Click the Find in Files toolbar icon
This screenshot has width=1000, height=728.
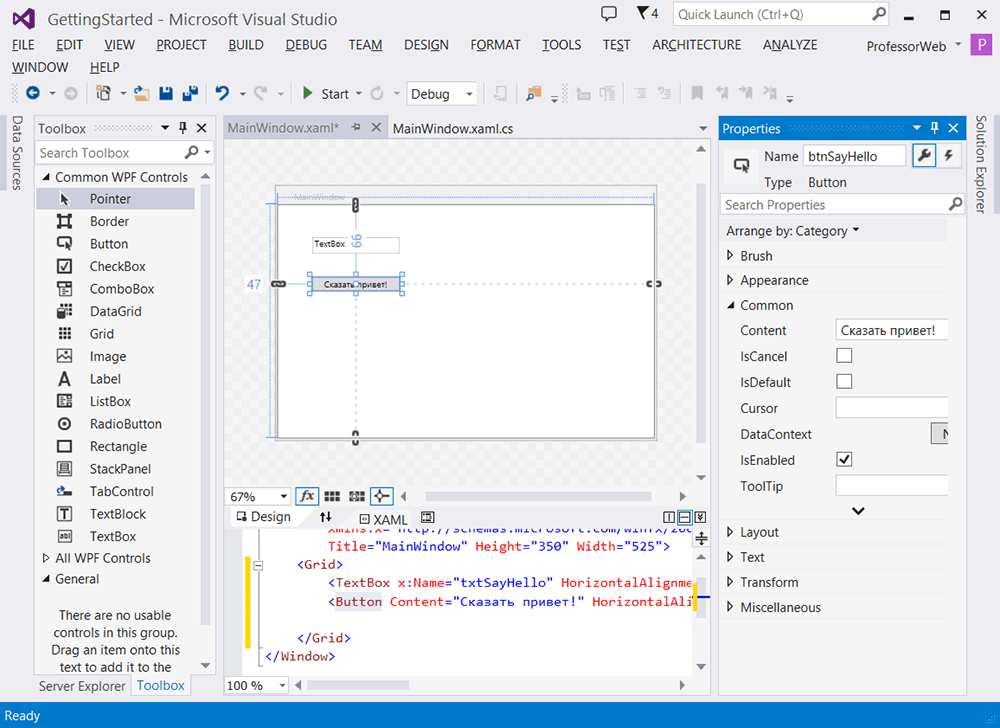tap(533, 94)
